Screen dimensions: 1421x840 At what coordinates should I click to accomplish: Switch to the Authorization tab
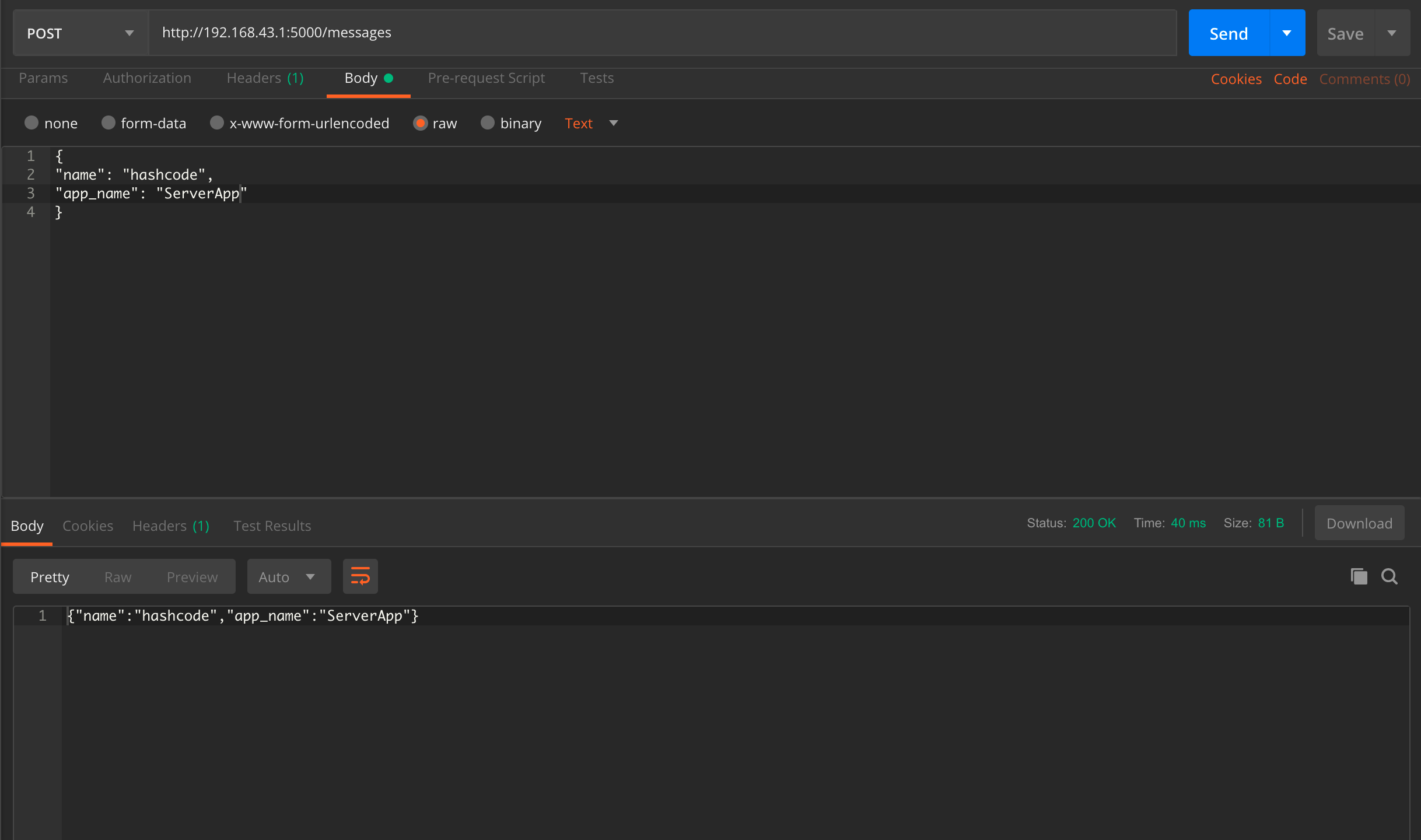(x=147, y=78)
